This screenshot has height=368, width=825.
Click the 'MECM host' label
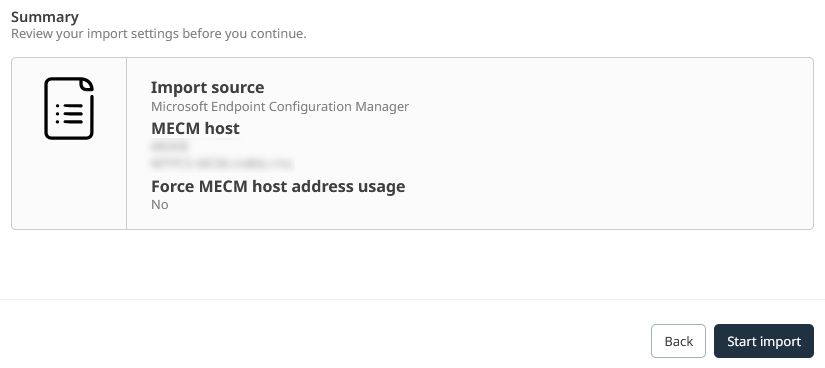[x=195, y=128]
